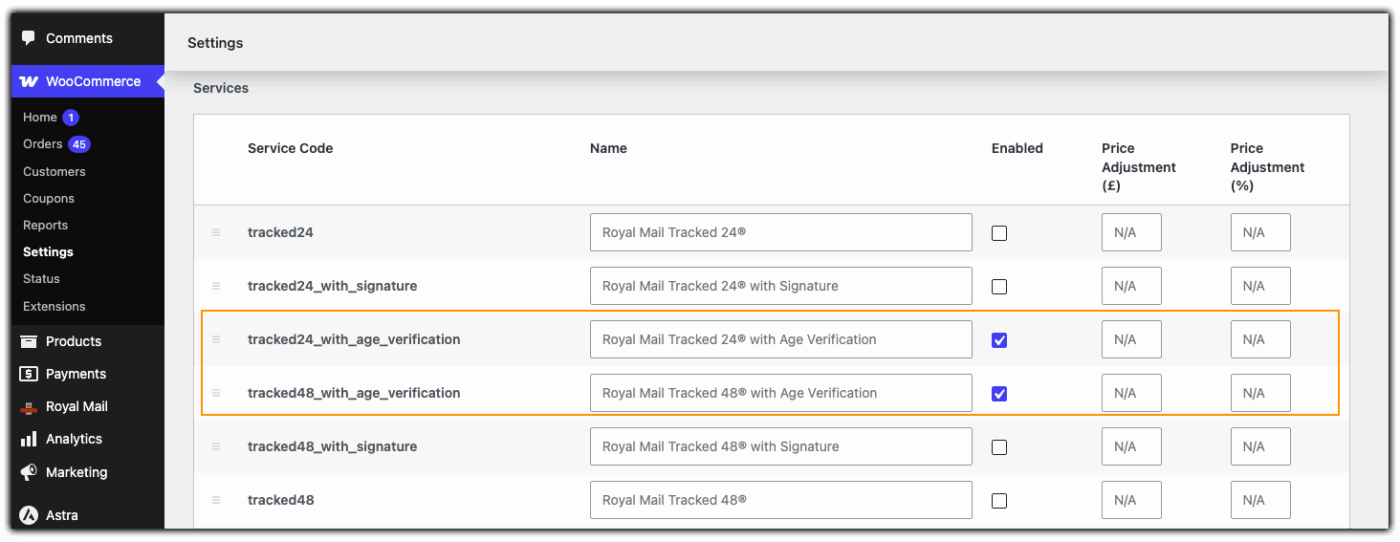Click the WooCommerce logo icon in sidebar

pyautogui.click(x=29, y=82)
